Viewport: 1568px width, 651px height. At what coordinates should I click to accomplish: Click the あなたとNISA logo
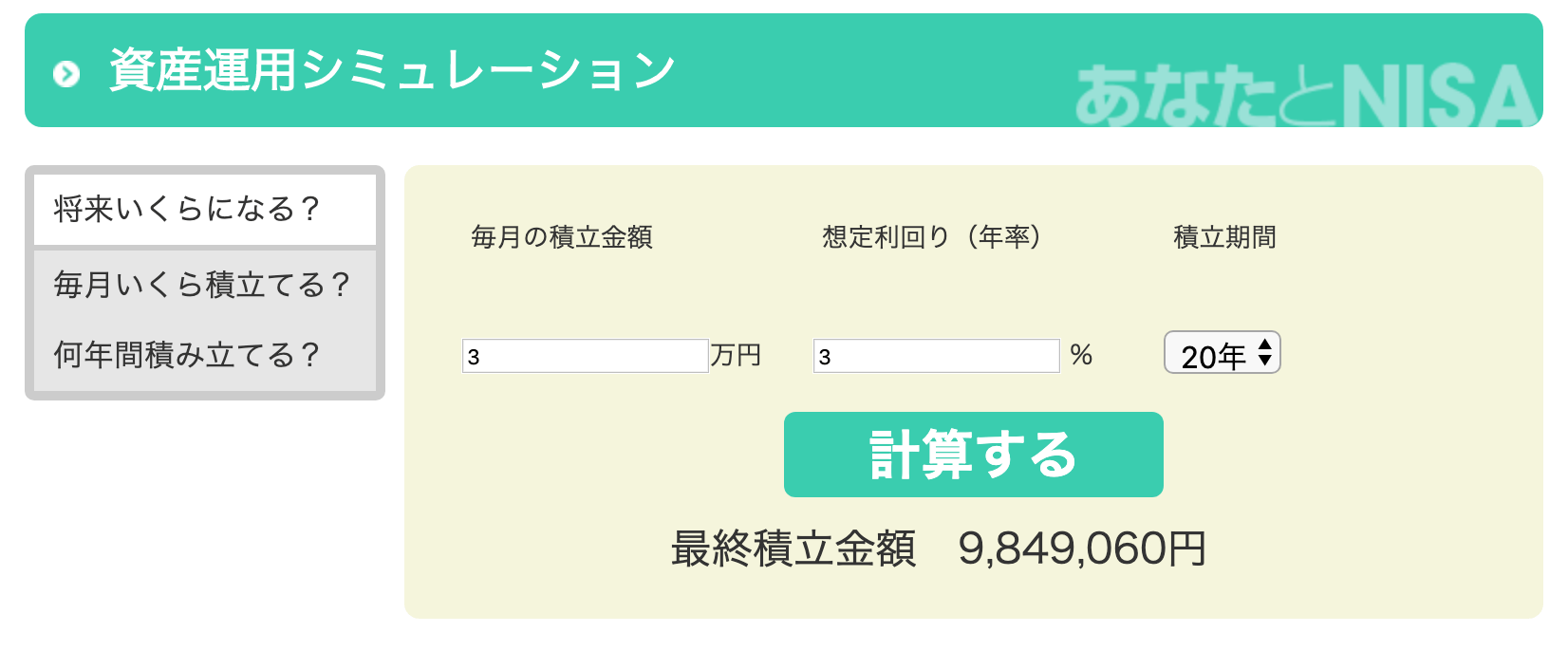click(x=1300, y=85)
